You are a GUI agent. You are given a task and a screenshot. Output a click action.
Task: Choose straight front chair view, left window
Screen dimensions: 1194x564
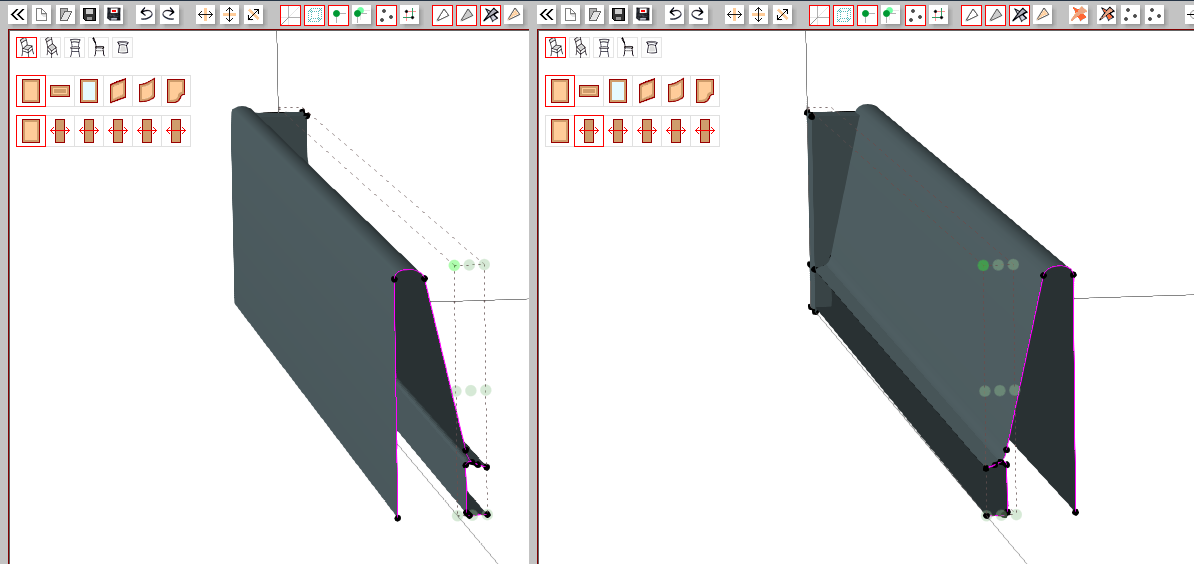point(75,47)
